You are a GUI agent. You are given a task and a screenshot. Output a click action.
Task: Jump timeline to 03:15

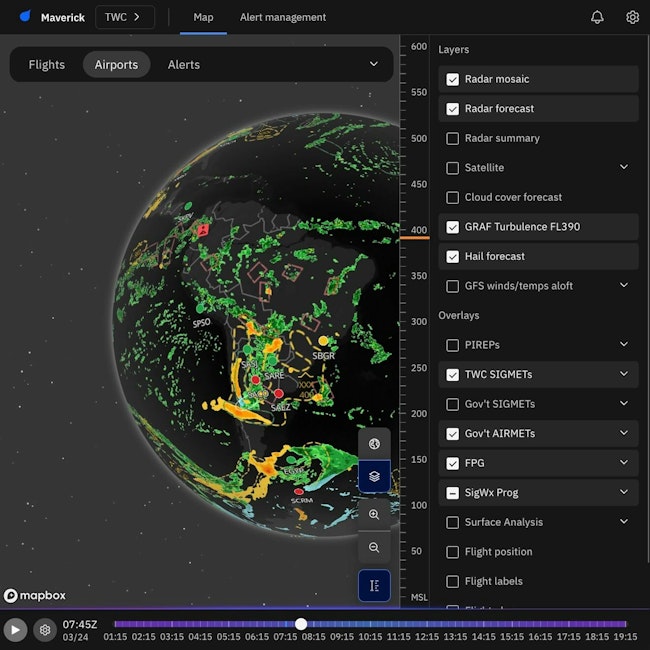pyautogui.click(x=172, y=636)
